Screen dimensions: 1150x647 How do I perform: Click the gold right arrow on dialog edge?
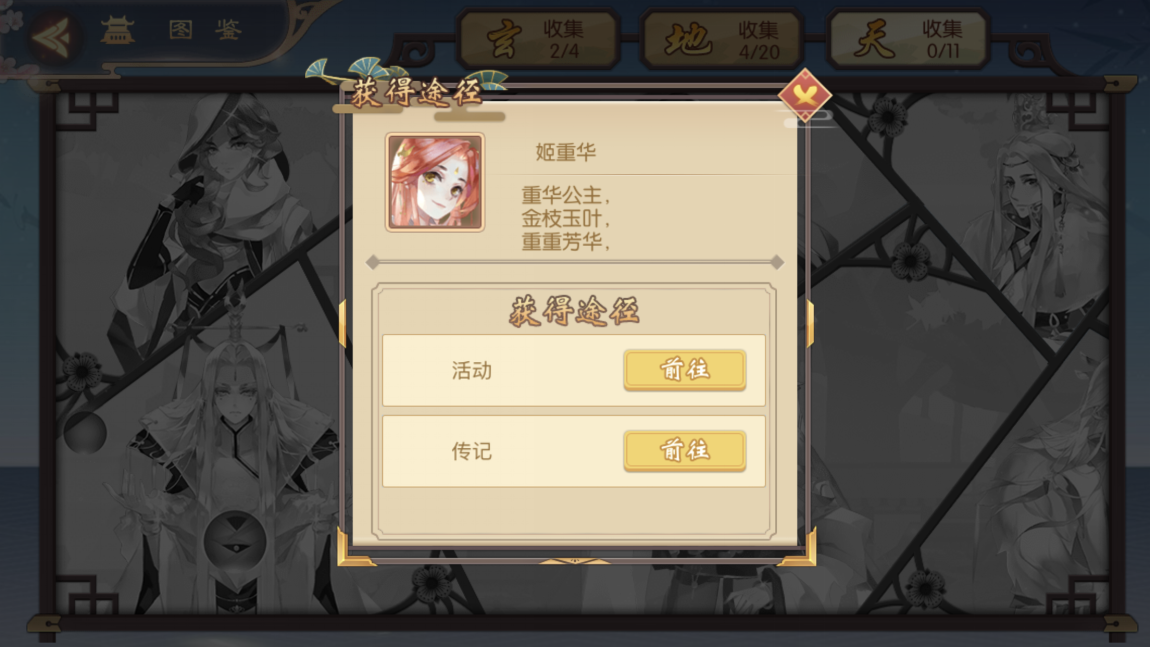coord(810,324)
